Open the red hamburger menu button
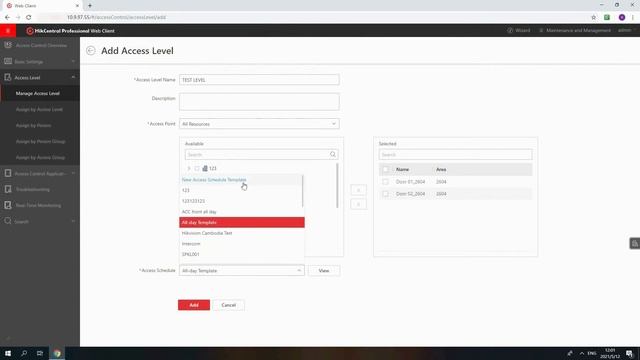 8,31
